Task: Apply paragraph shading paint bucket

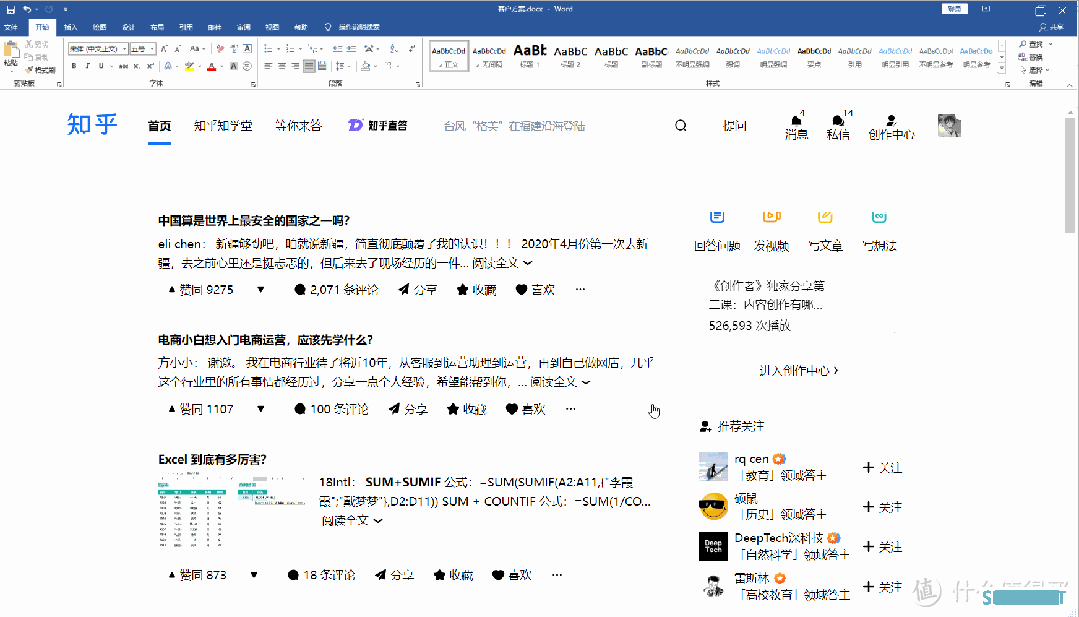Action: 365,66
